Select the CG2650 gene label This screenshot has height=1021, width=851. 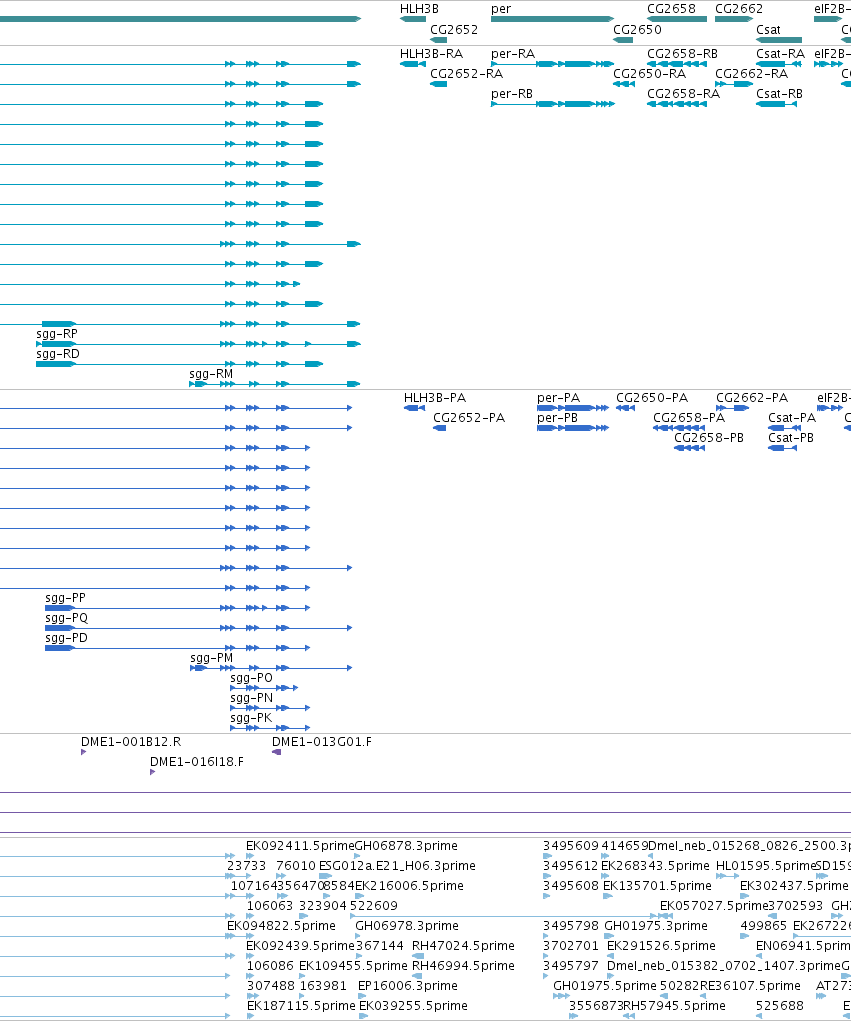637,29
